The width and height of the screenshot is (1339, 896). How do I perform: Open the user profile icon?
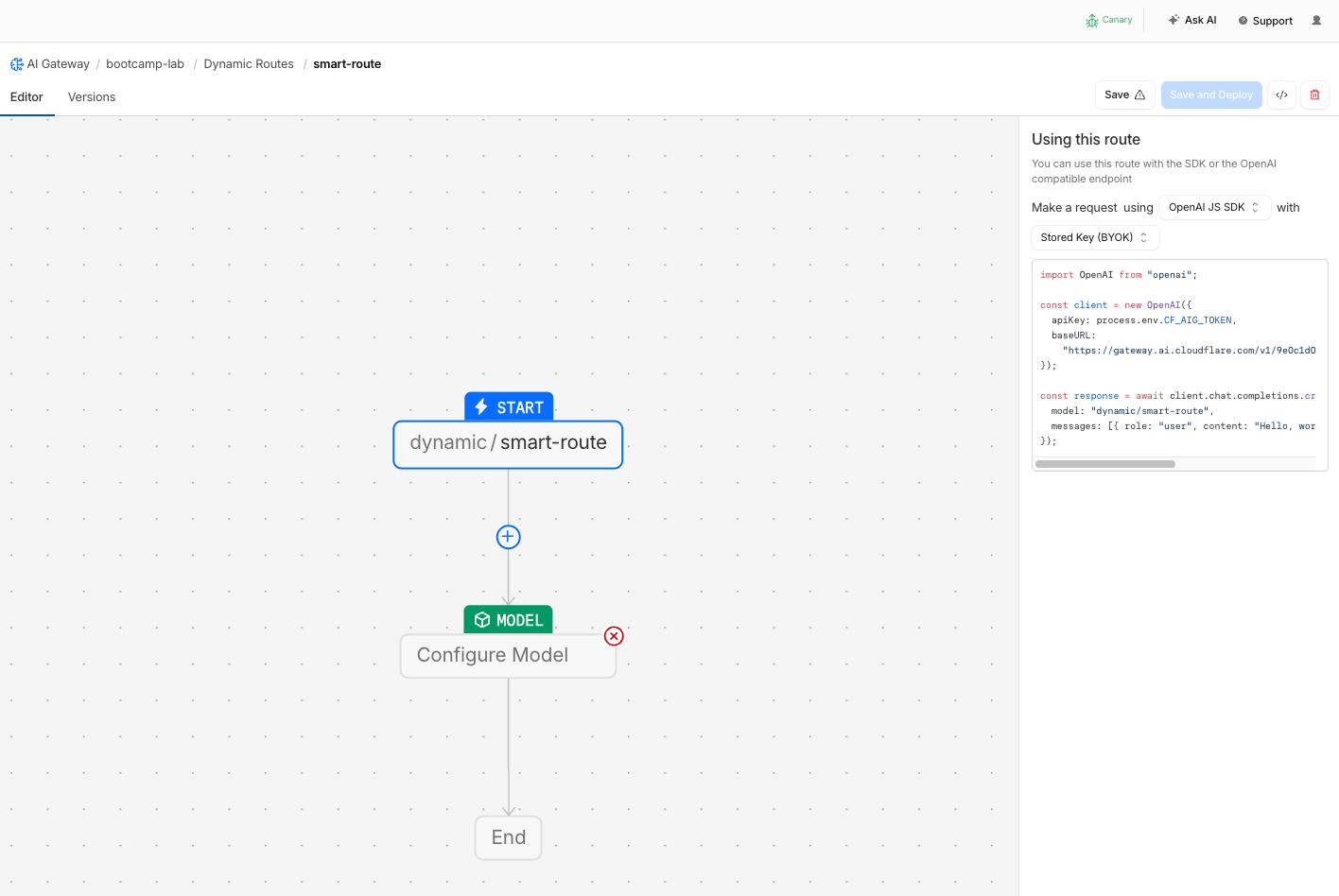click(x=1316, y=20)
